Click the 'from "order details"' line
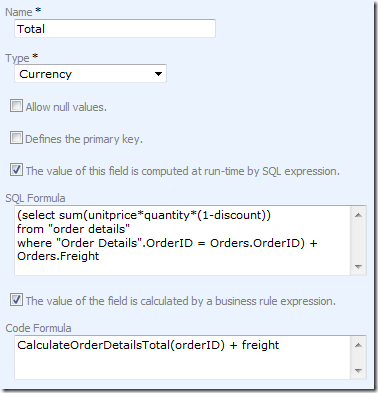The width and height of the screenshot is (378, 393). pos(73,229)
